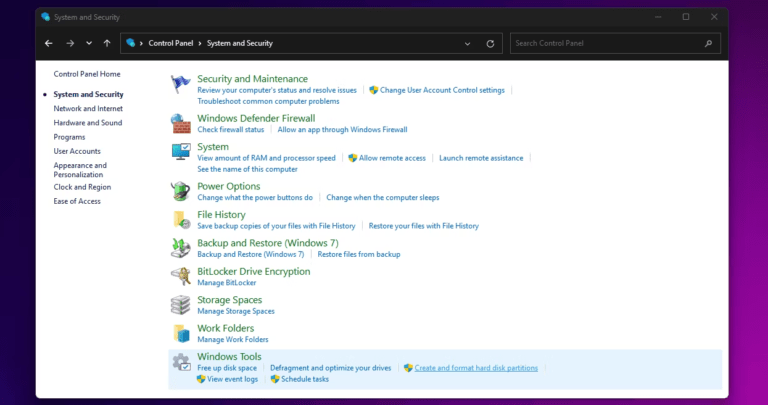The image size is (768, 405).
Task: Click the Security and Maintenance flag icon
Action: (x=180, y=84)
